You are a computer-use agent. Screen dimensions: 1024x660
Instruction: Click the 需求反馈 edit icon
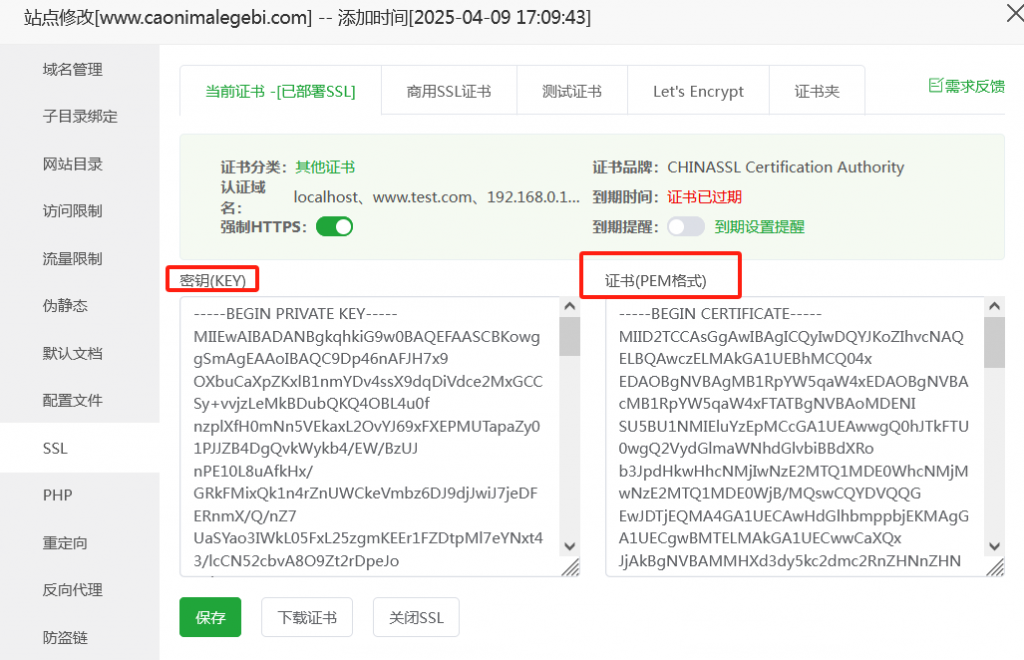(936, 86)
